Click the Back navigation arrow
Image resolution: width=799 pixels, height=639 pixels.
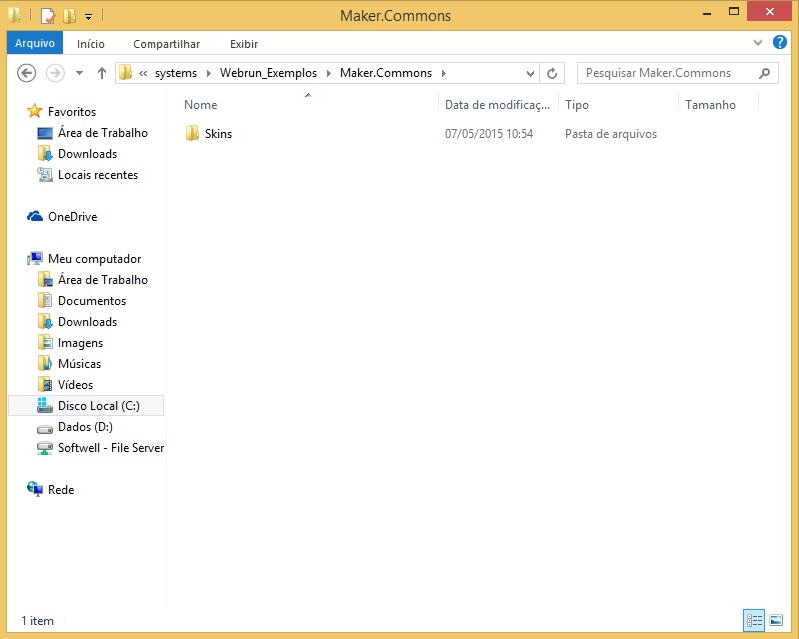[x=27, y=73]
